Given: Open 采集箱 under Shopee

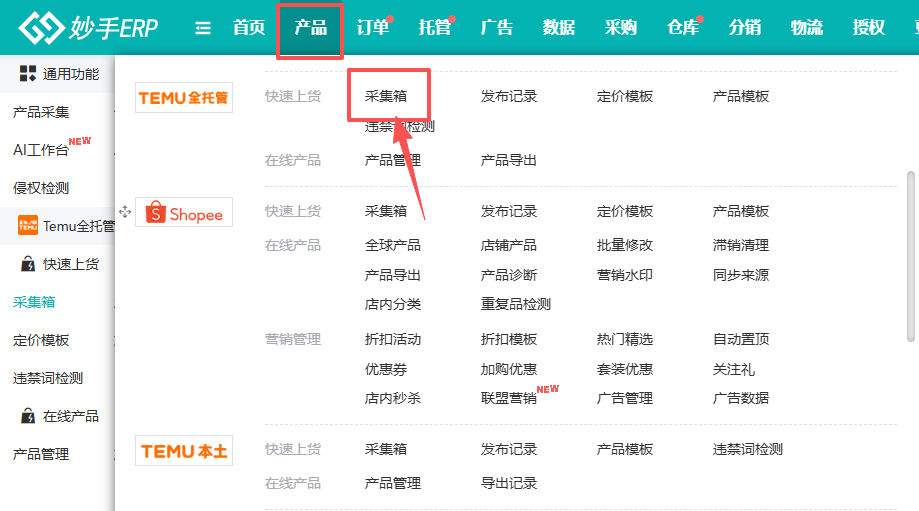Looking at the screenshot, I should click(386, 211).
